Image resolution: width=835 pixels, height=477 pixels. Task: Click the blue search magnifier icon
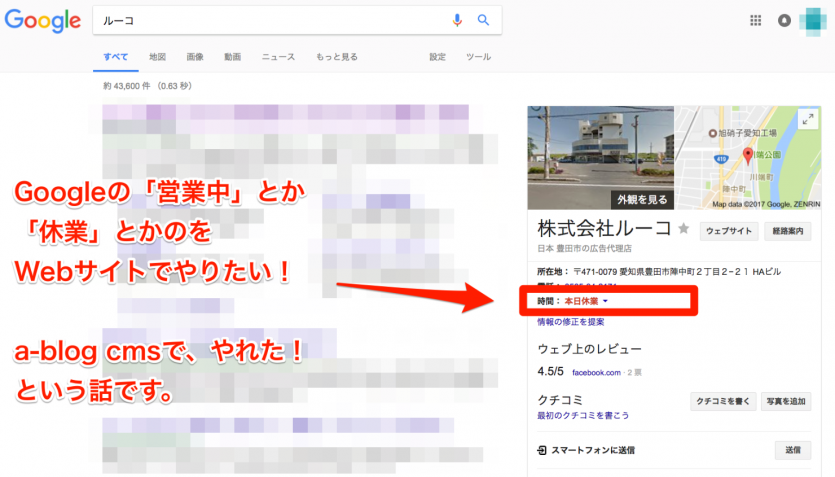point(483,20)
